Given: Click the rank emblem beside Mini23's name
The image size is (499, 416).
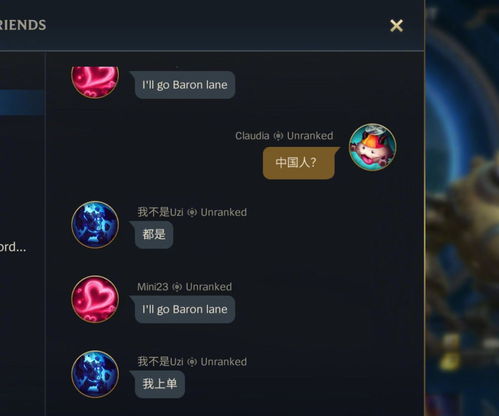Looking at the screenshot, I should pyautogui.click(x=177, y=287).
